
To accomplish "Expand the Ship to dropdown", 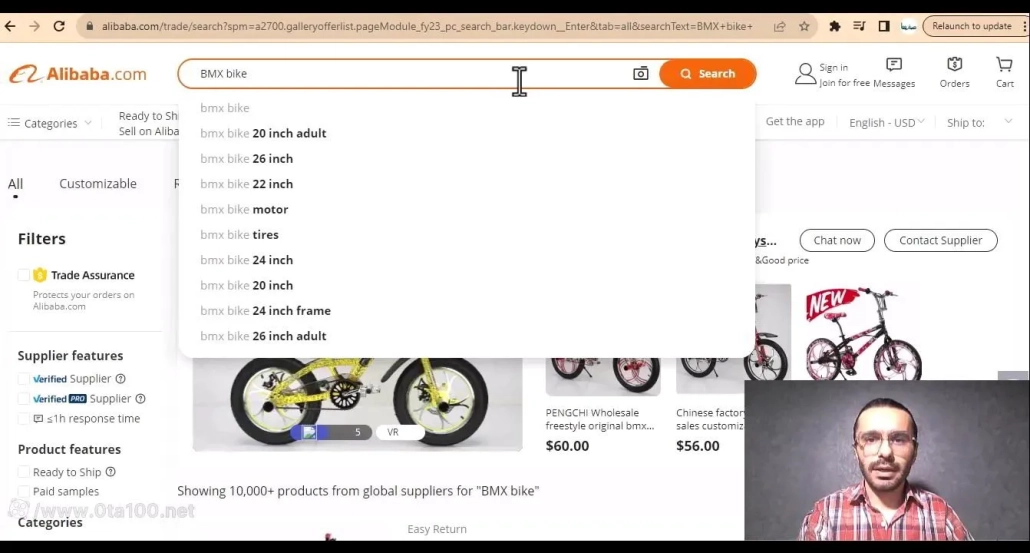I will click(x=979, y=122).
